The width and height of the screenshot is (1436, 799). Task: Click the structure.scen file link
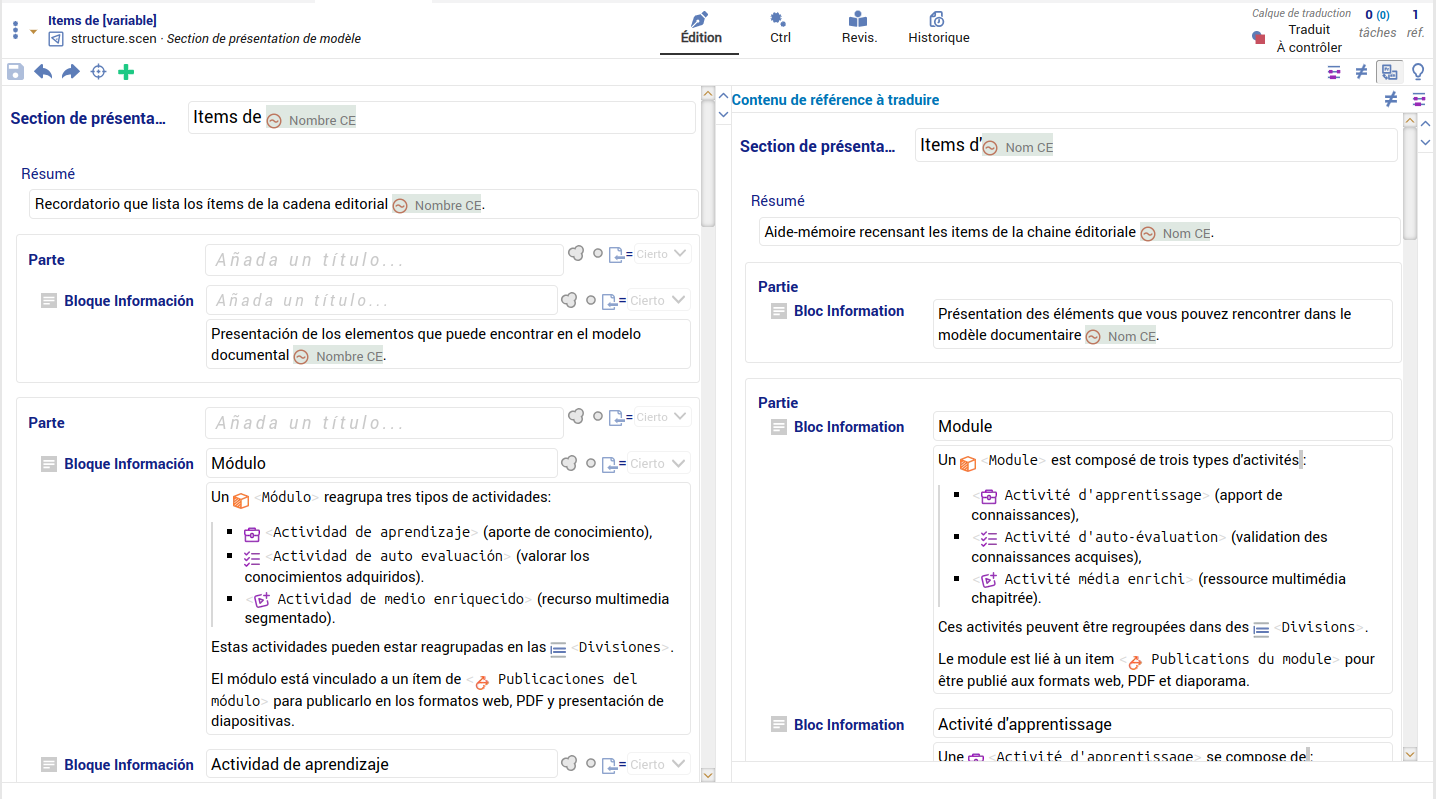(112, 39)
